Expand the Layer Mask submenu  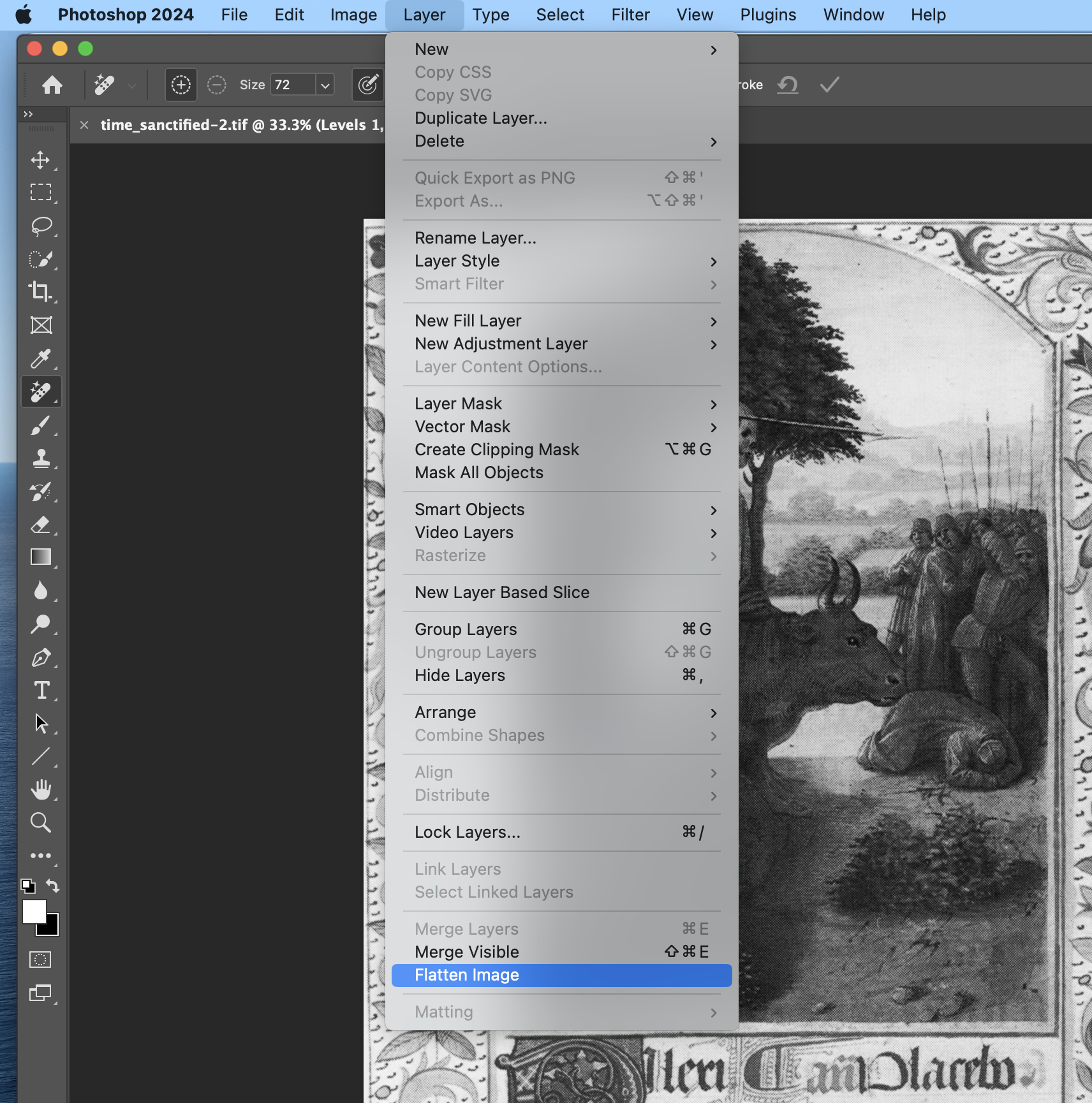coord(561,404)
